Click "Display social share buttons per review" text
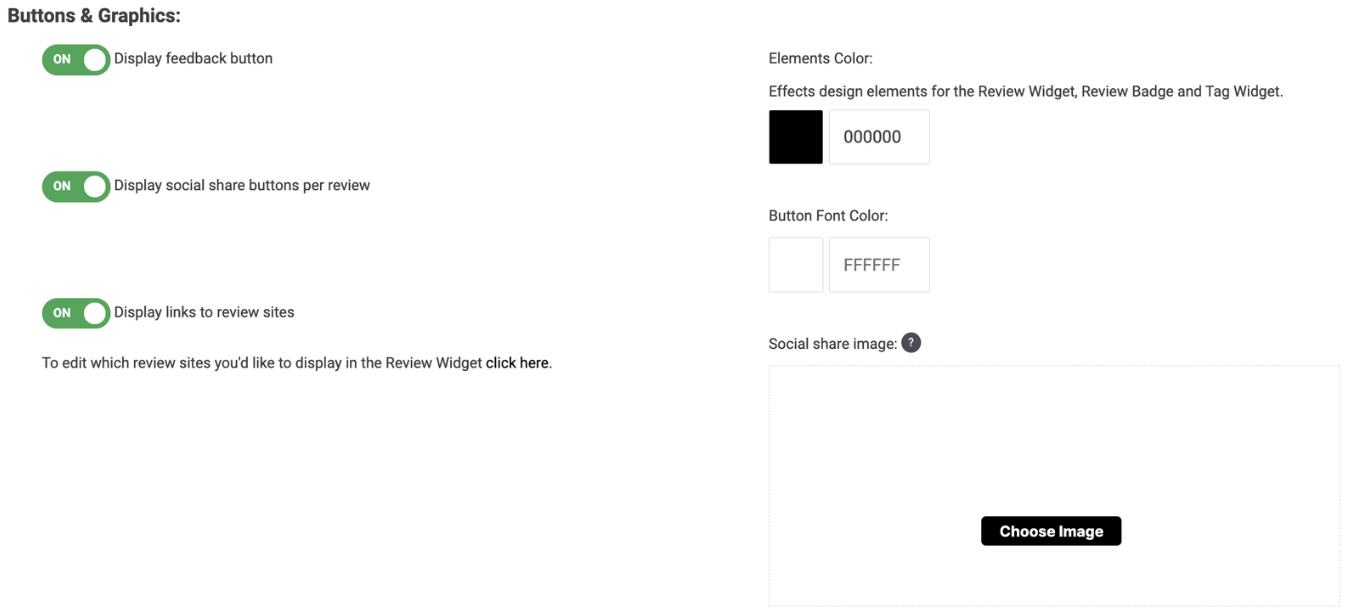Viewport: 1348px width, 616px height. pos(242,186)
